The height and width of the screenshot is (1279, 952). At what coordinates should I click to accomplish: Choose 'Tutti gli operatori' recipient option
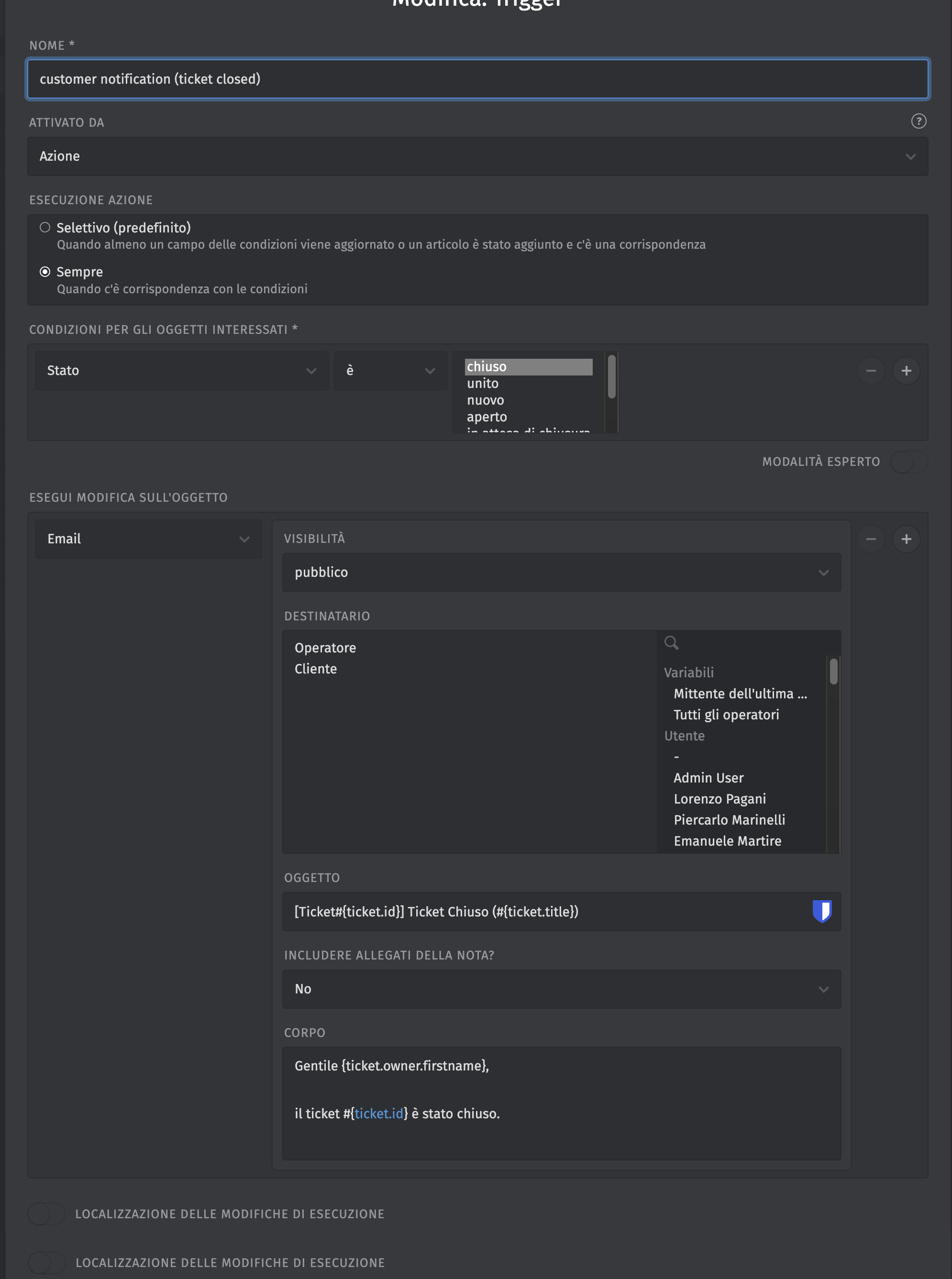click(726, 715)
